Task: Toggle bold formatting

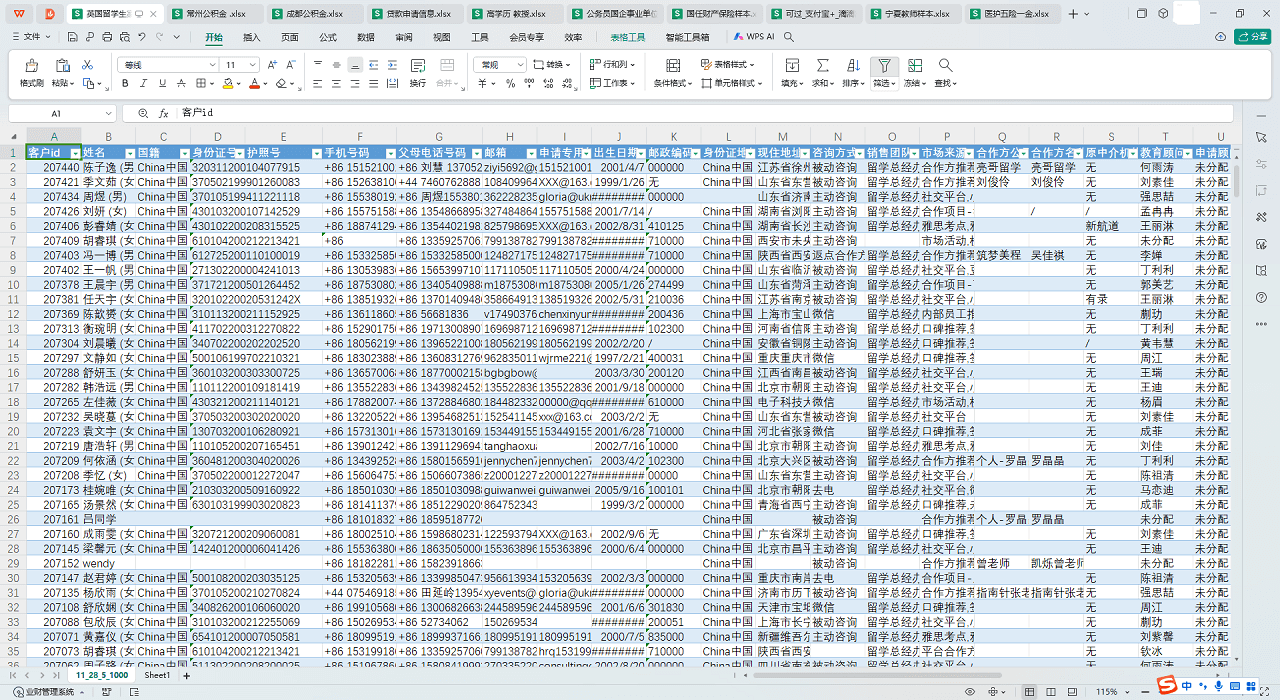Action: point(125,84)
